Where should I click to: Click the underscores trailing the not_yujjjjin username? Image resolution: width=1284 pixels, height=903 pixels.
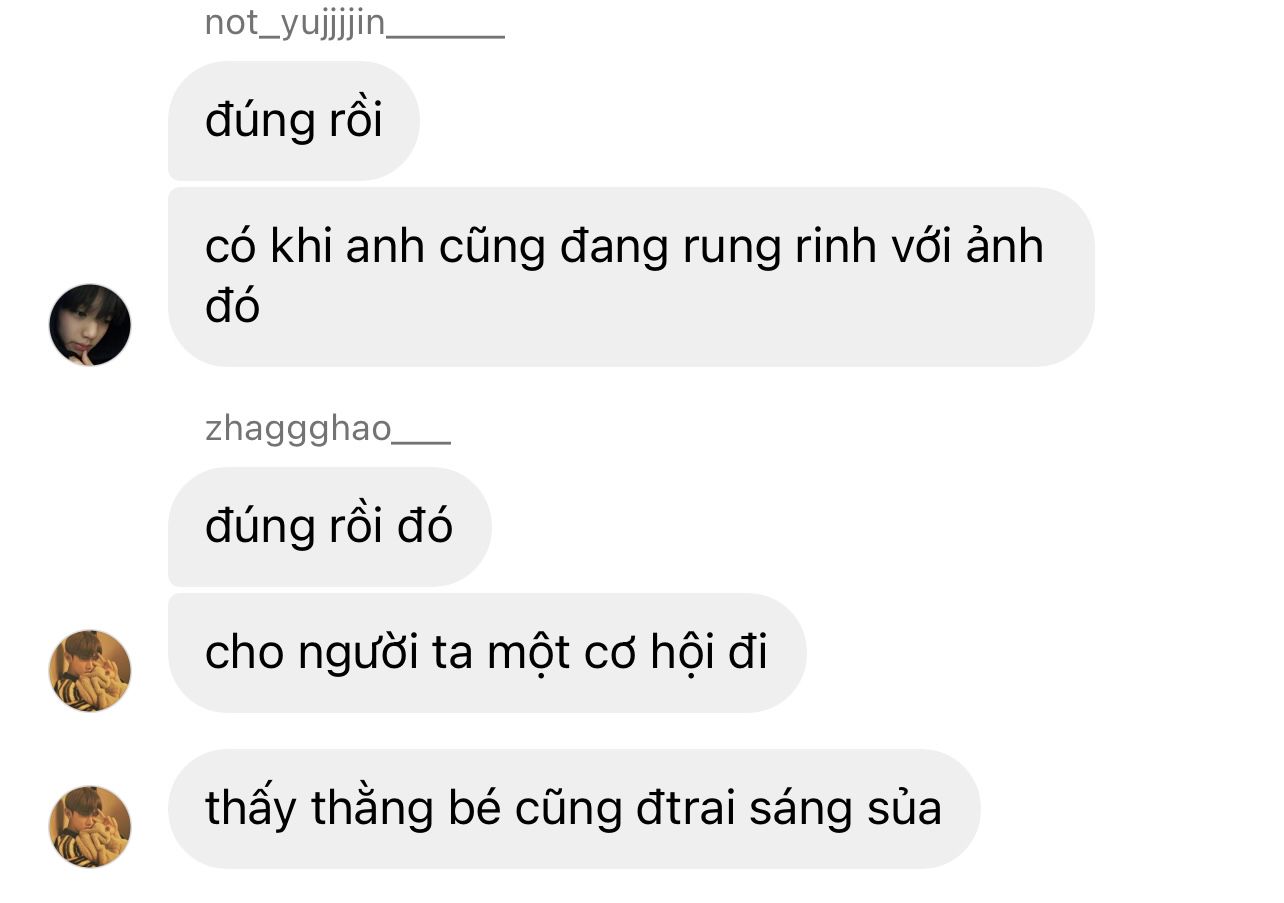coord(445,34)
